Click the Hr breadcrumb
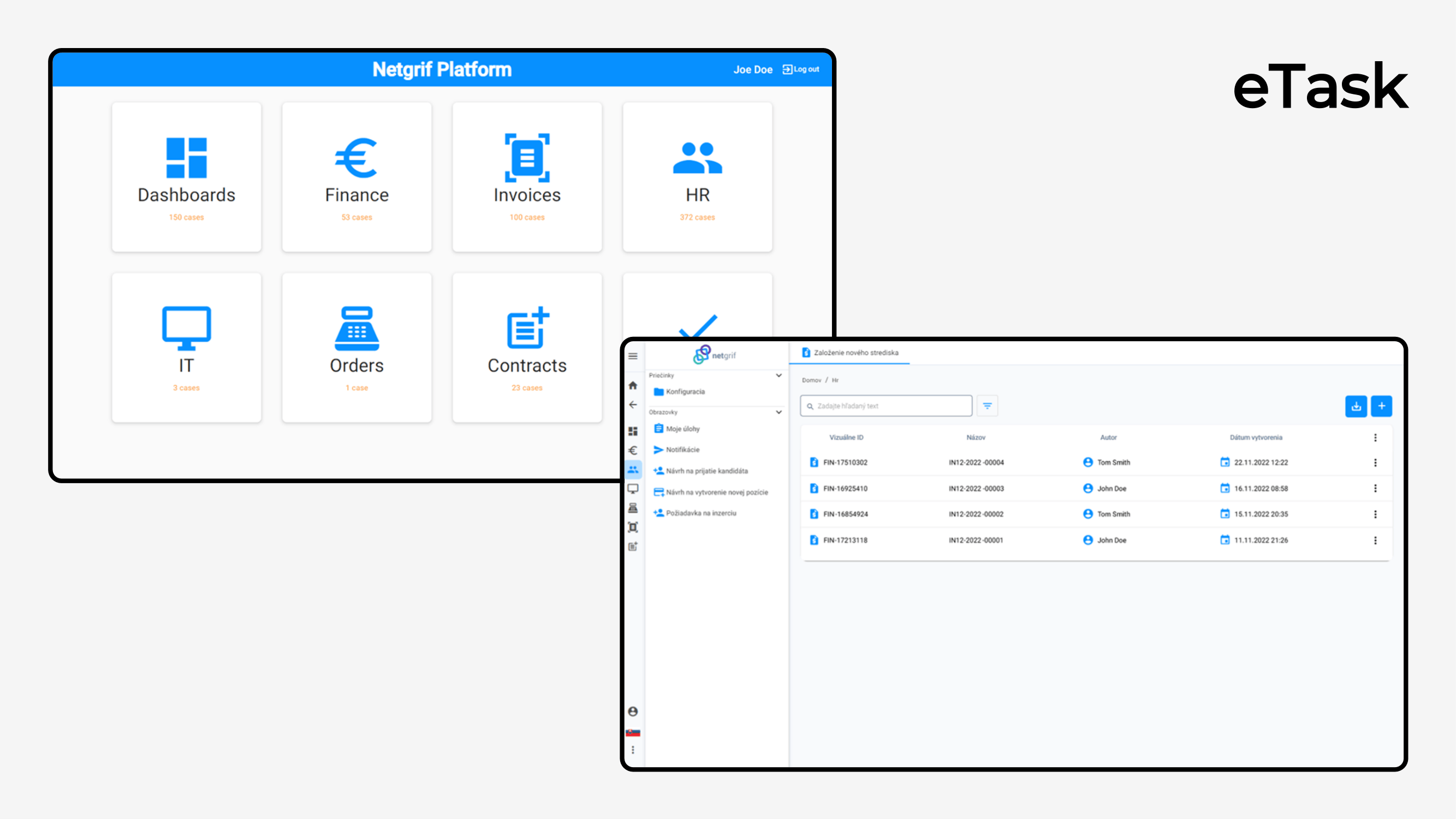The image size is (1456, 819). (x=835, y=381)
